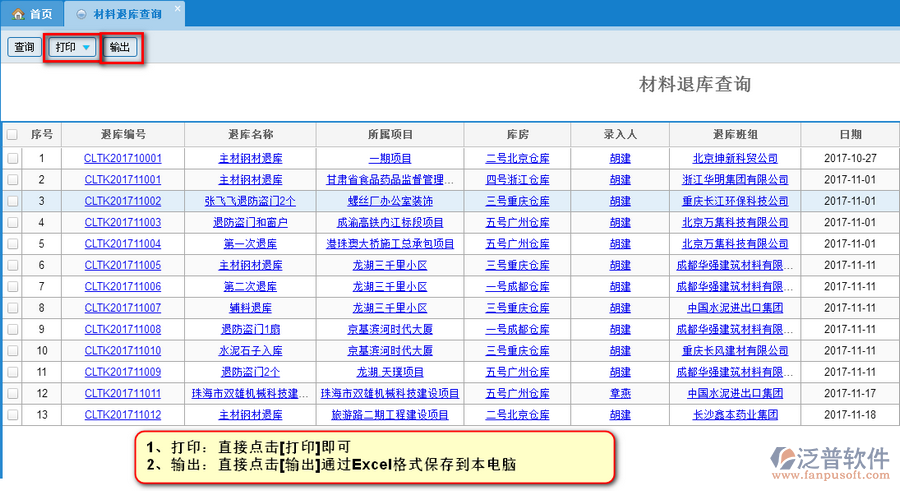Switch to the 材料退库查询 tab

(x=126, y=14)
